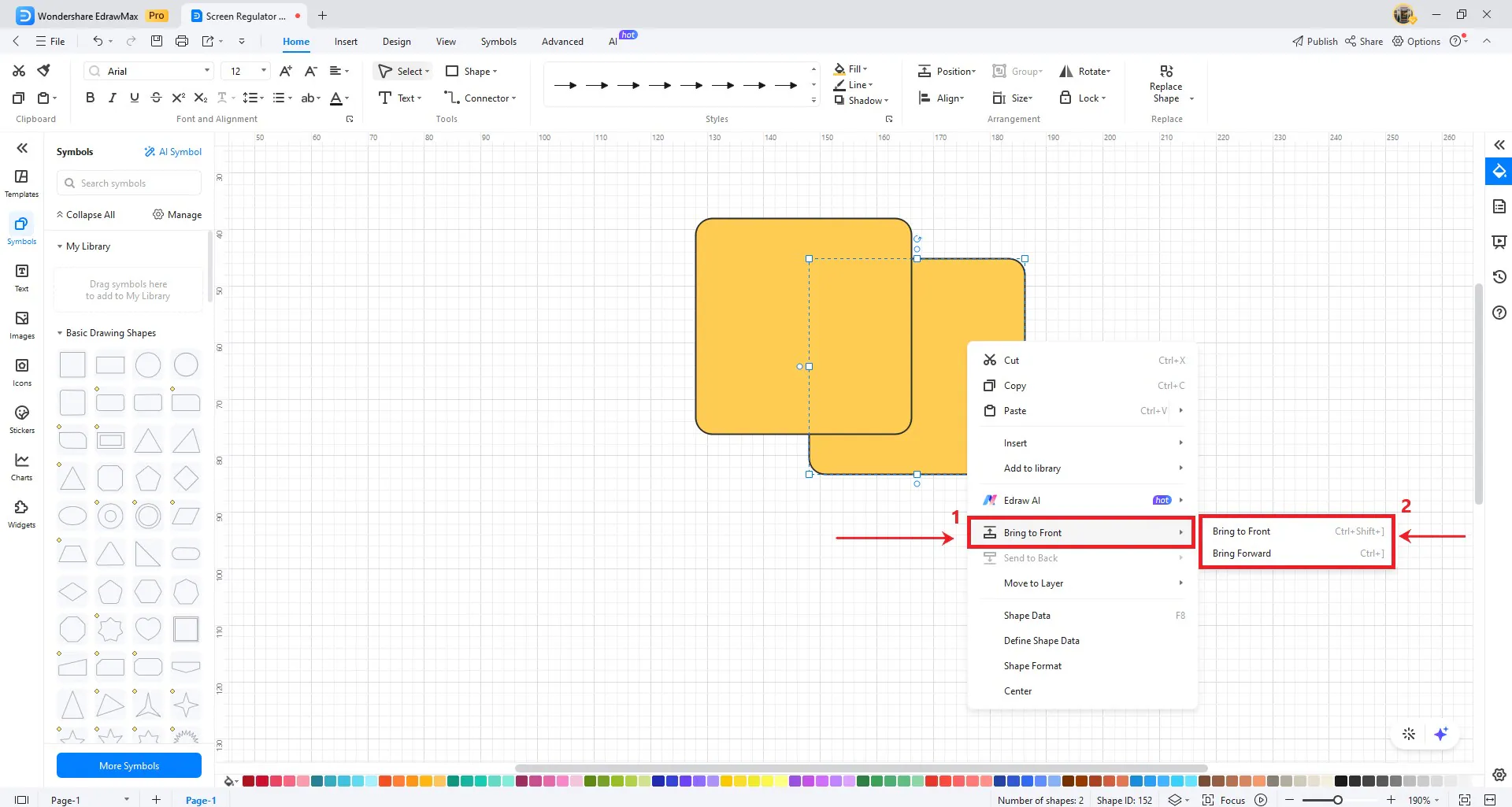Toggle Italic formatting
1512x807 pixels.
113,98
